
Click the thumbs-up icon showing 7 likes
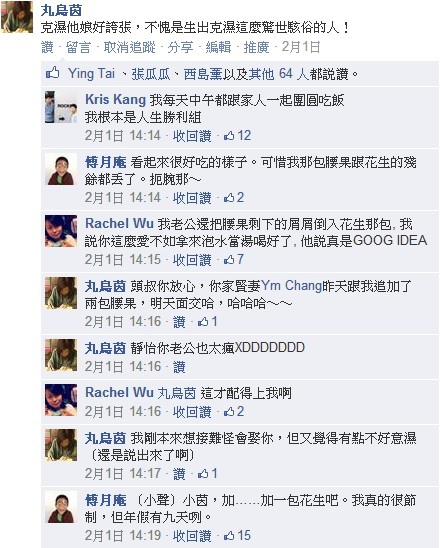[x=229, y=260]
